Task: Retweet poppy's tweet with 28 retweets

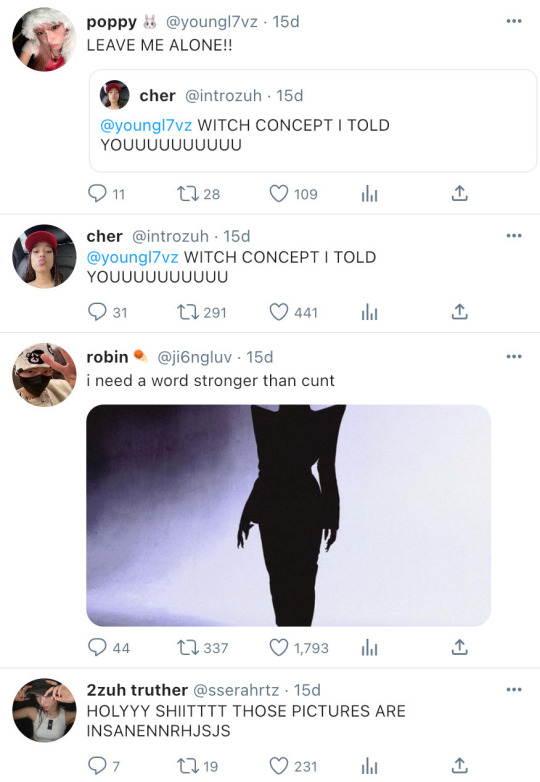Action: [x=188, y=194]
